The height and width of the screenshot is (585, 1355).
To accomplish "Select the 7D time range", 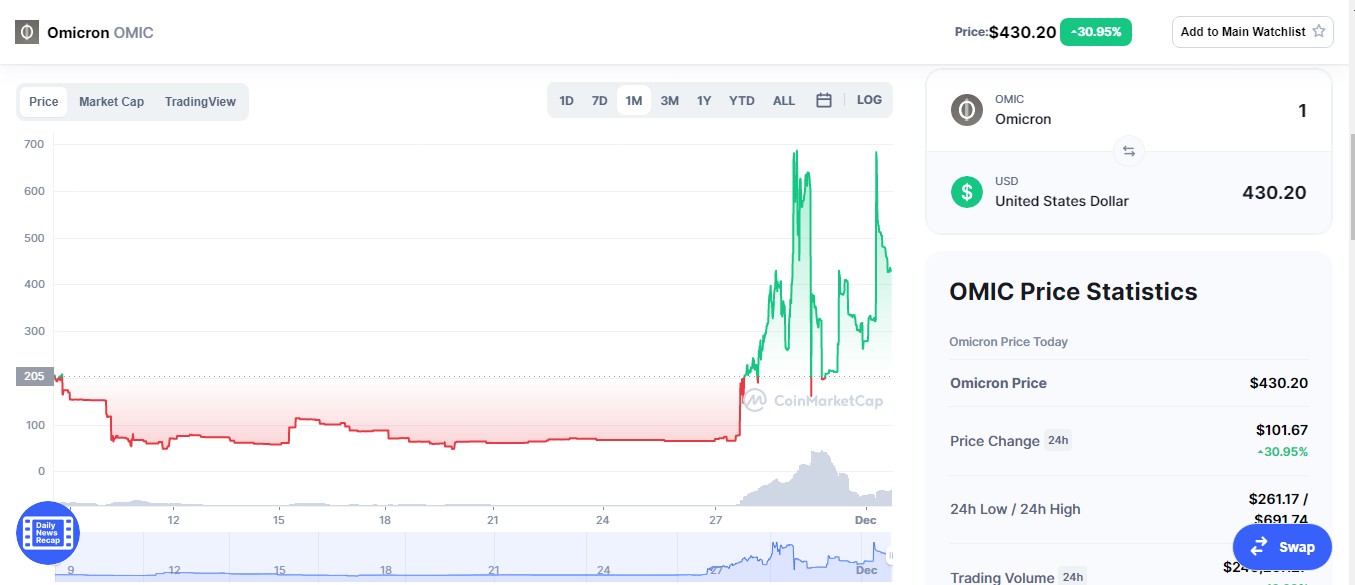I will click(x=599, y=100).
